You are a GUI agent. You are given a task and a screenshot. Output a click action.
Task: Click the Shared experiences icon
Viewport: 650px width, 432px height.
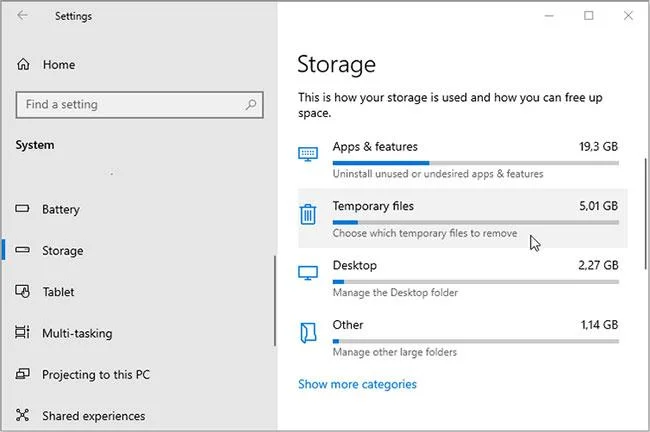coord(22,415)
